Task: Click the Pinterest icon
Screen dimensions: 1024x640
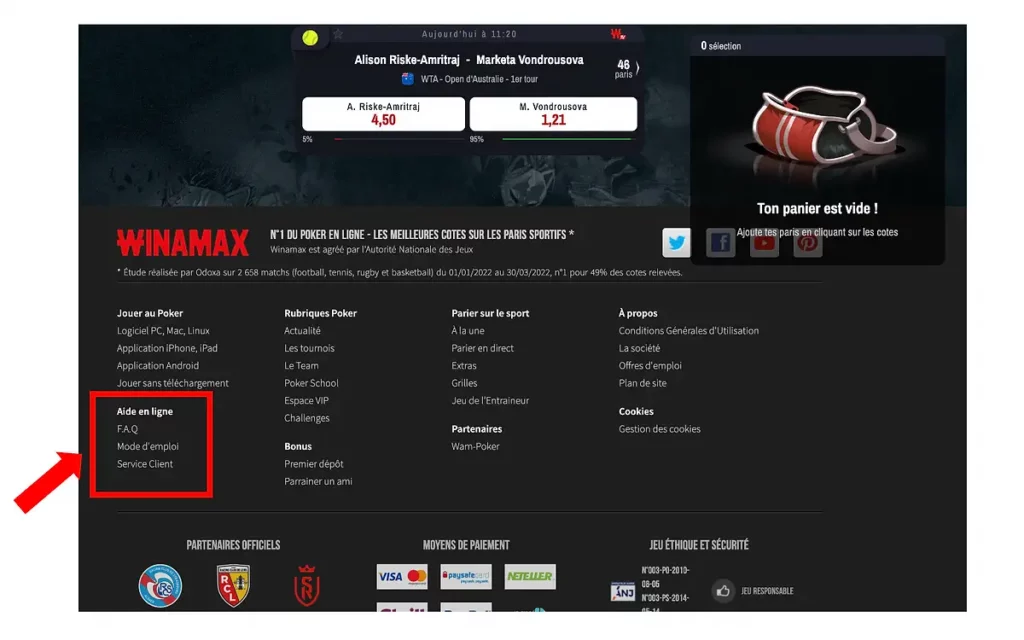Action: pyautogui.click(x=807, y=242)
